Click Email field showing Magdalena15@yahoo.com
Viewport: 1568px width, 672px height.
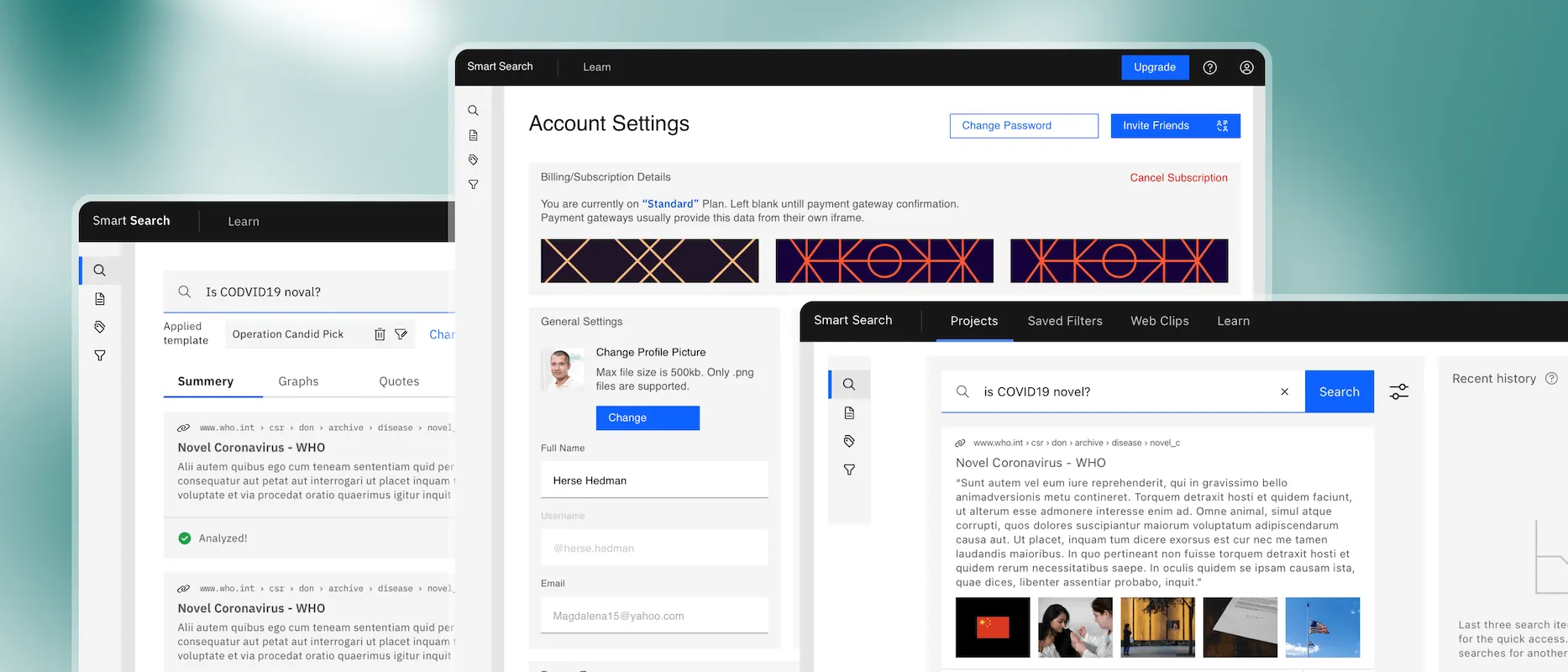[654, 615]
